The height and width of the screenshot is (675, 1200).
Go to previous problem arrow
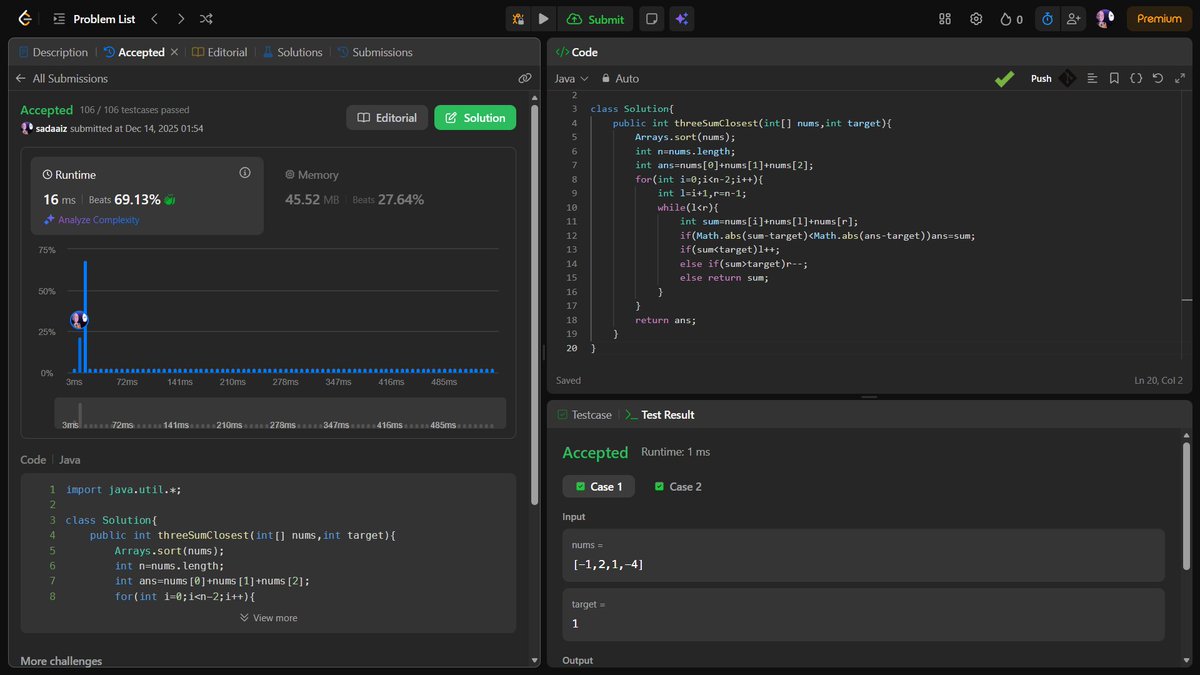tap(154, 18)
